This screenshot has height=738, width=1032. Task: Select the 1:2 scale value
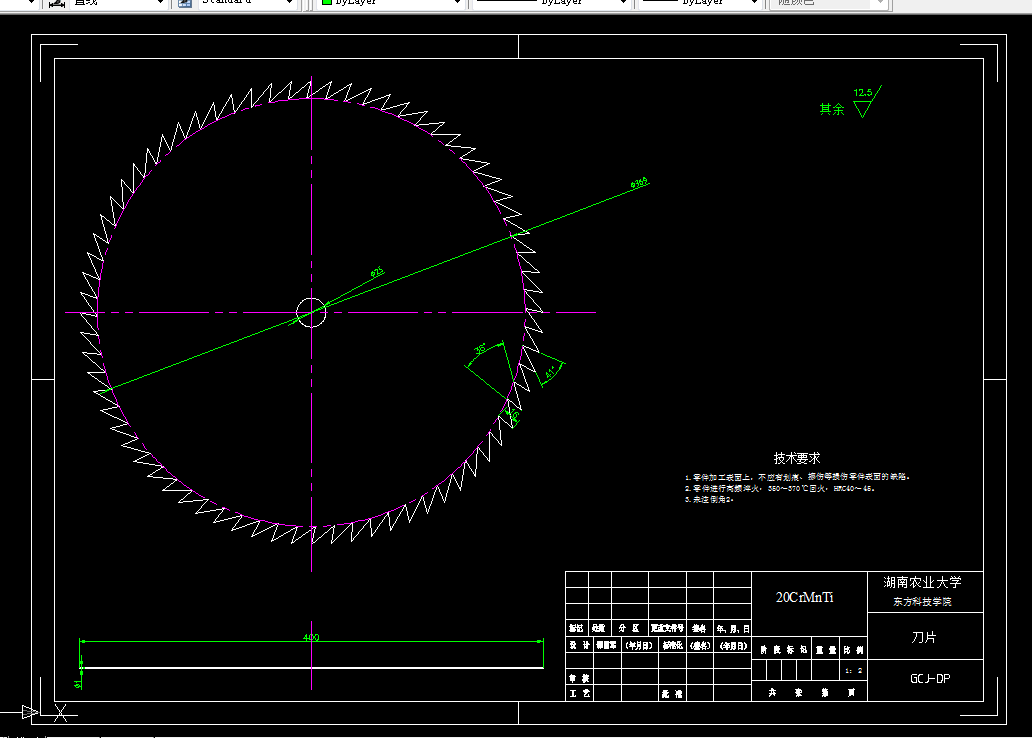(854, 671)
